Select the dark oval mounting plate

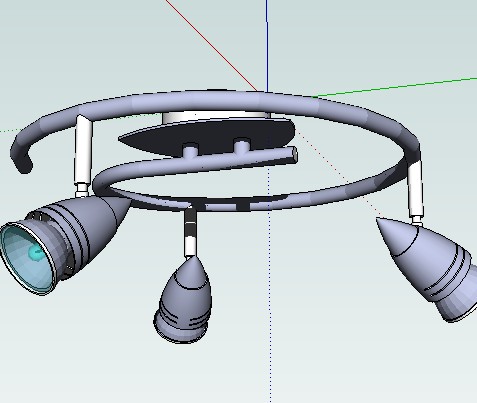[x=207, y=136]
